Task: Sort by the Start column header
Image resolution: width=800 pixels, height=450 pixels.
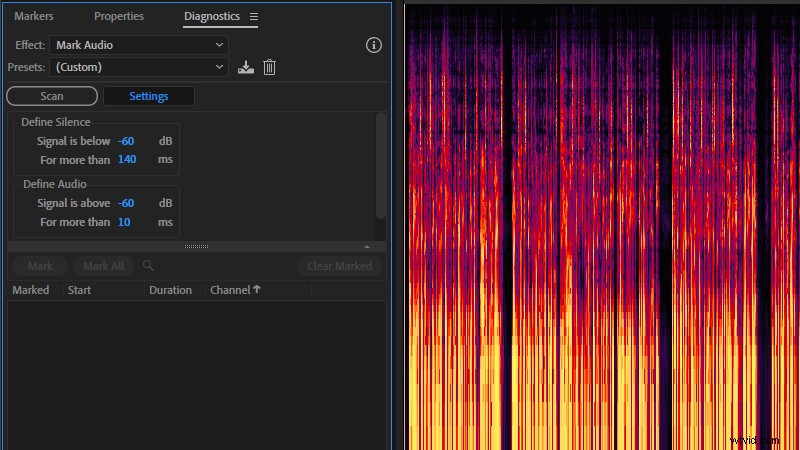Action: [79, 290]
